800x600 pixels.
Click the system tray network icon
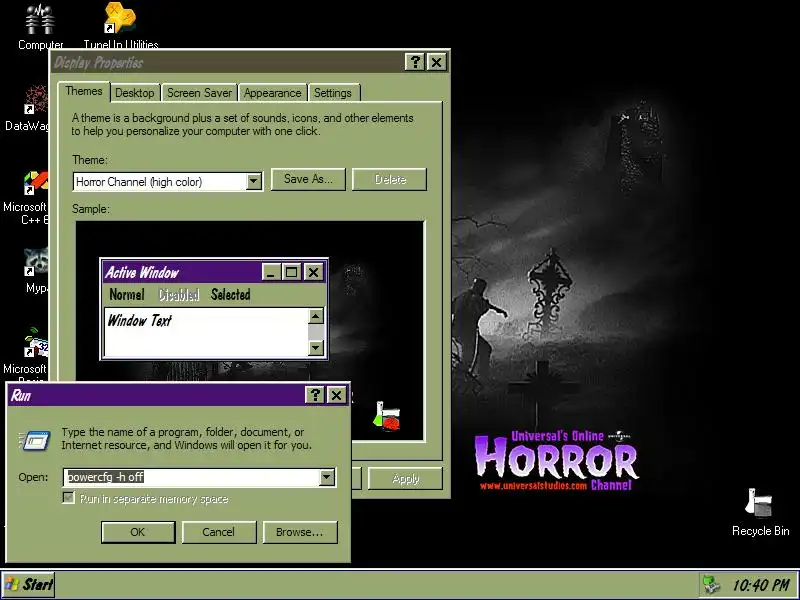(x=710, y=585)
